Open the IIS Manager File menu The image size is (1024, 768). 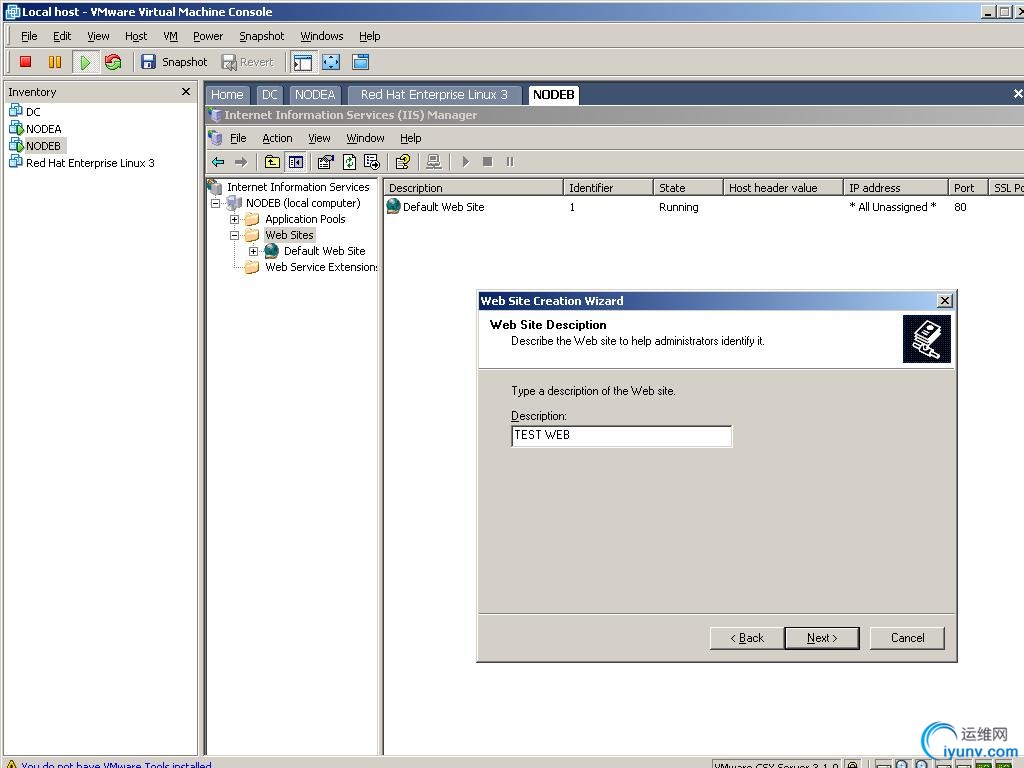[238, 138]
